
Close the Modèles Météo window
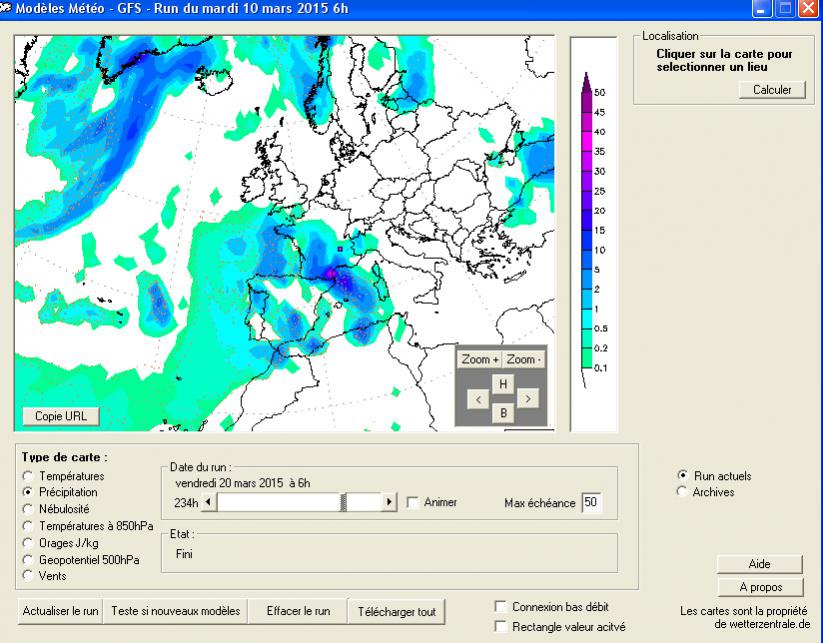[x=809, y=8]
